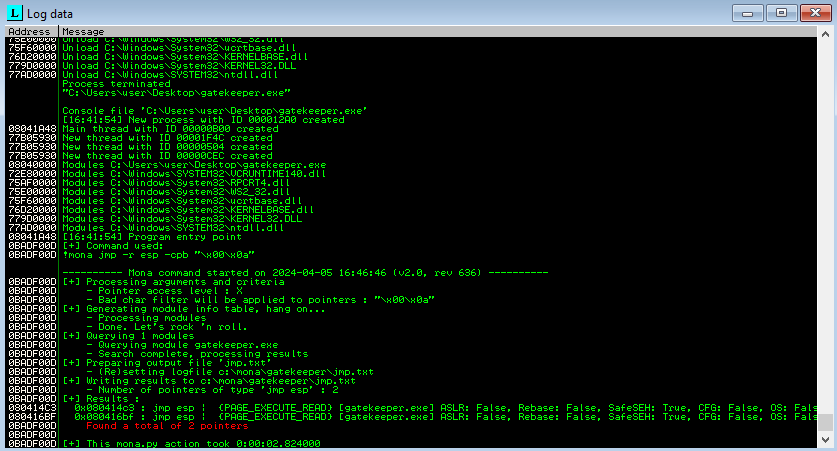The width and height of the screenshot is (837, 451).
Task: Select the 0x080414c3 jmp esp result row
Action: click(400, 408)
